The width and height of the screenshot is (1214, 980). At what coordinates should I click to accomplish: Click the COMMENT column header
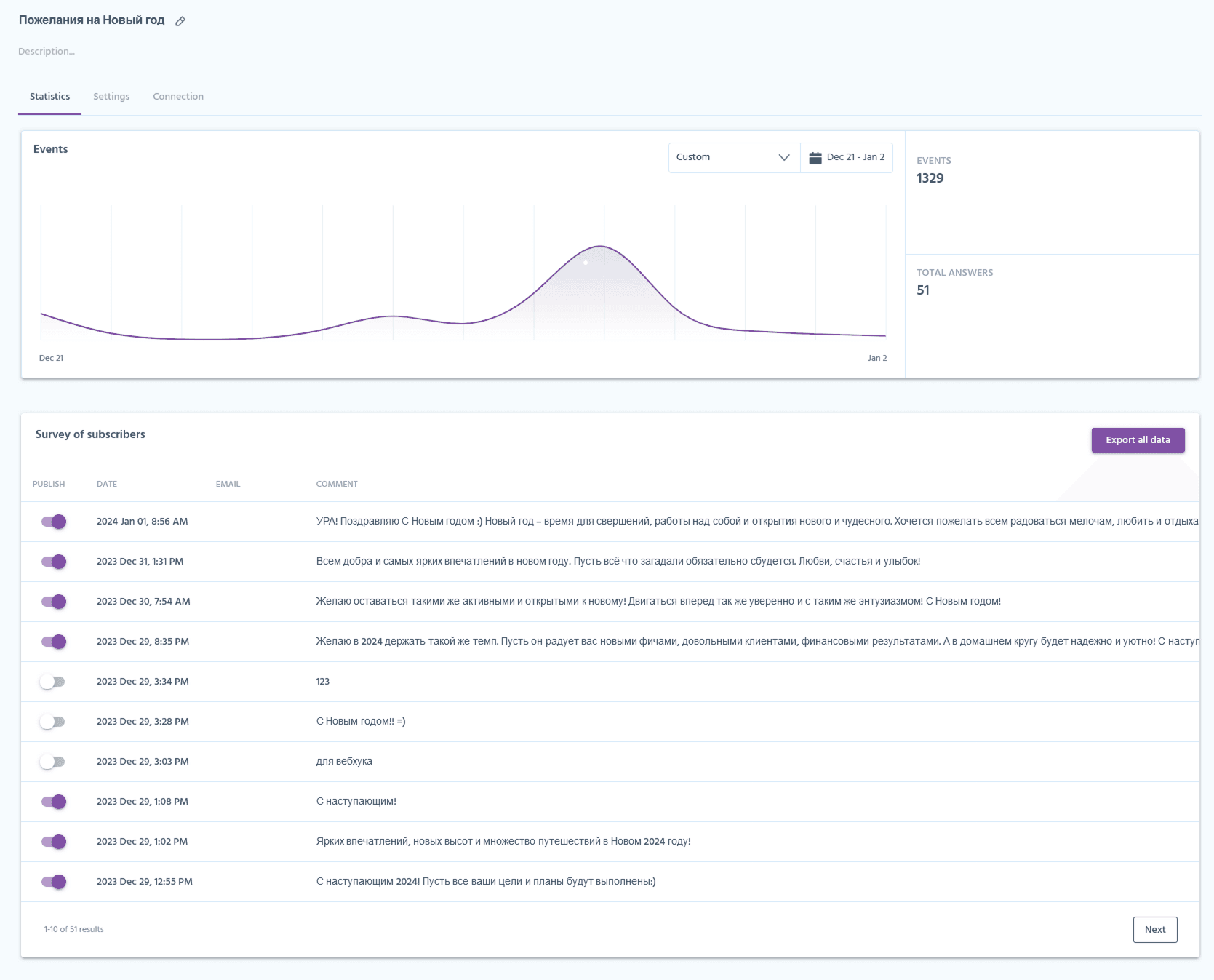[x=337, y=484]
